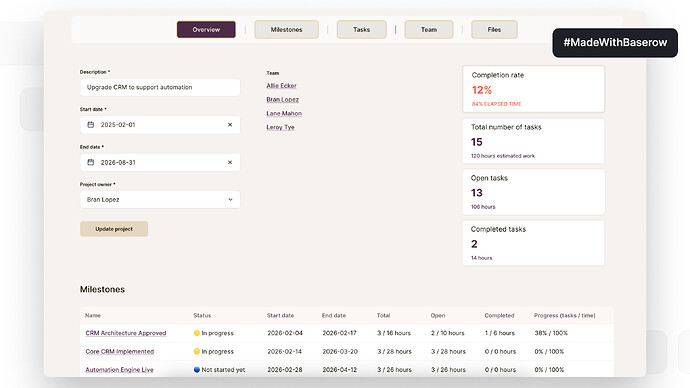Open team member Leroy Tye
The image size is (690, 388).
280,127
